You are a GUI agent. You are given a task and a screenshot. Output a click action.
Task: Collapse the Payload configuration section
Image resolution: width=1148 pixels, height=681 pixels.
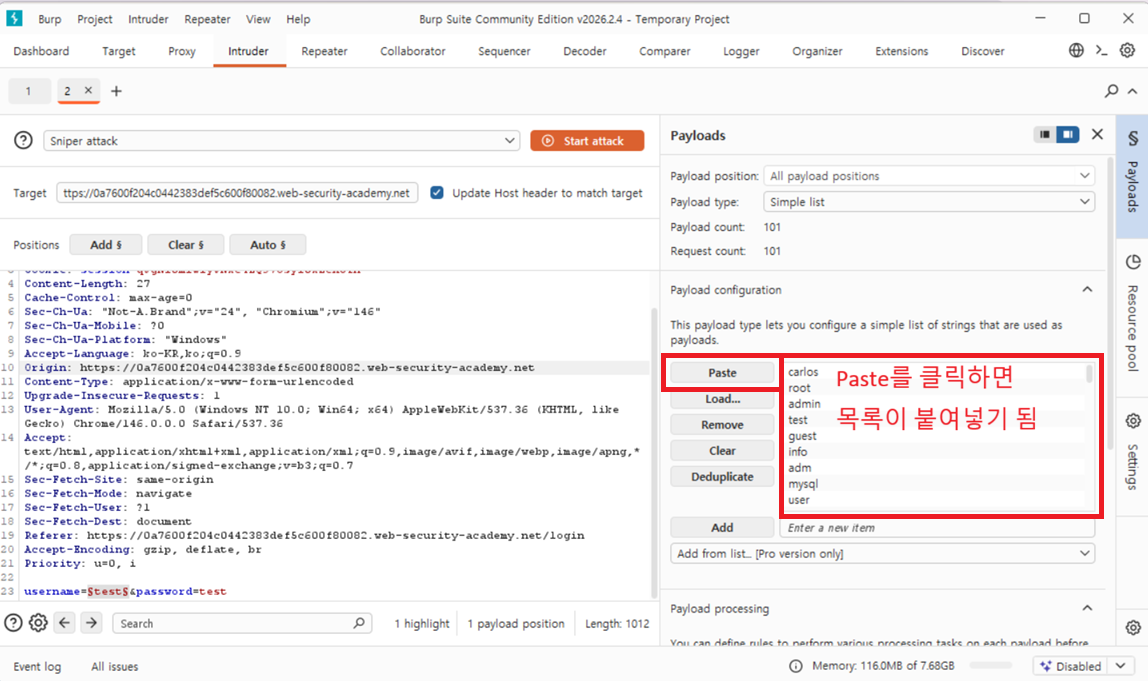point(1087,290)
